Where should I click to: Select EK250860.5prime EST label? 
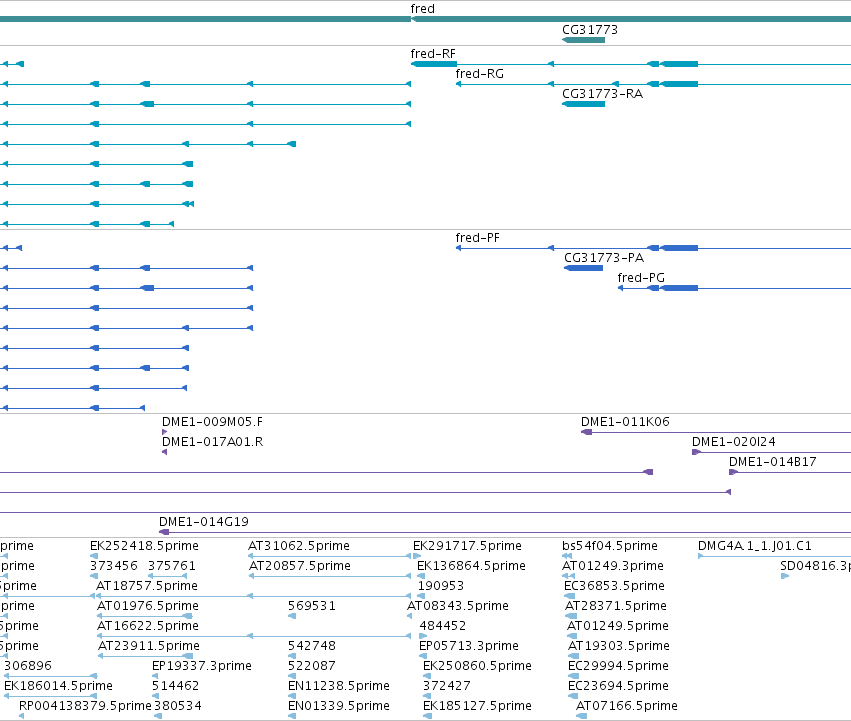tap(477, 666)
